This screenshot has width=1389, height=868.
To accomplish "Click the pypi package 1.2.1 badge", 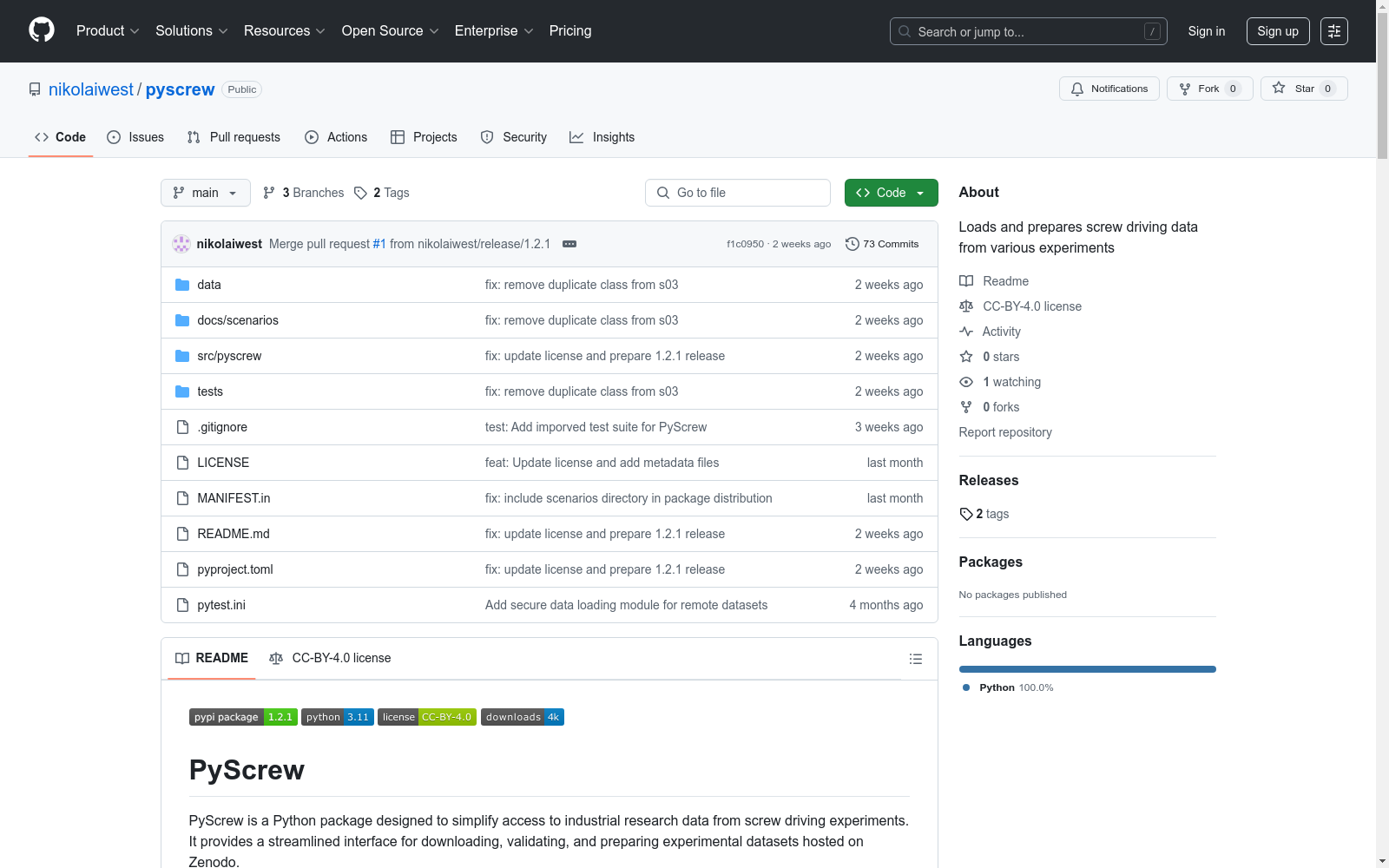I will (x=243, y=717).
